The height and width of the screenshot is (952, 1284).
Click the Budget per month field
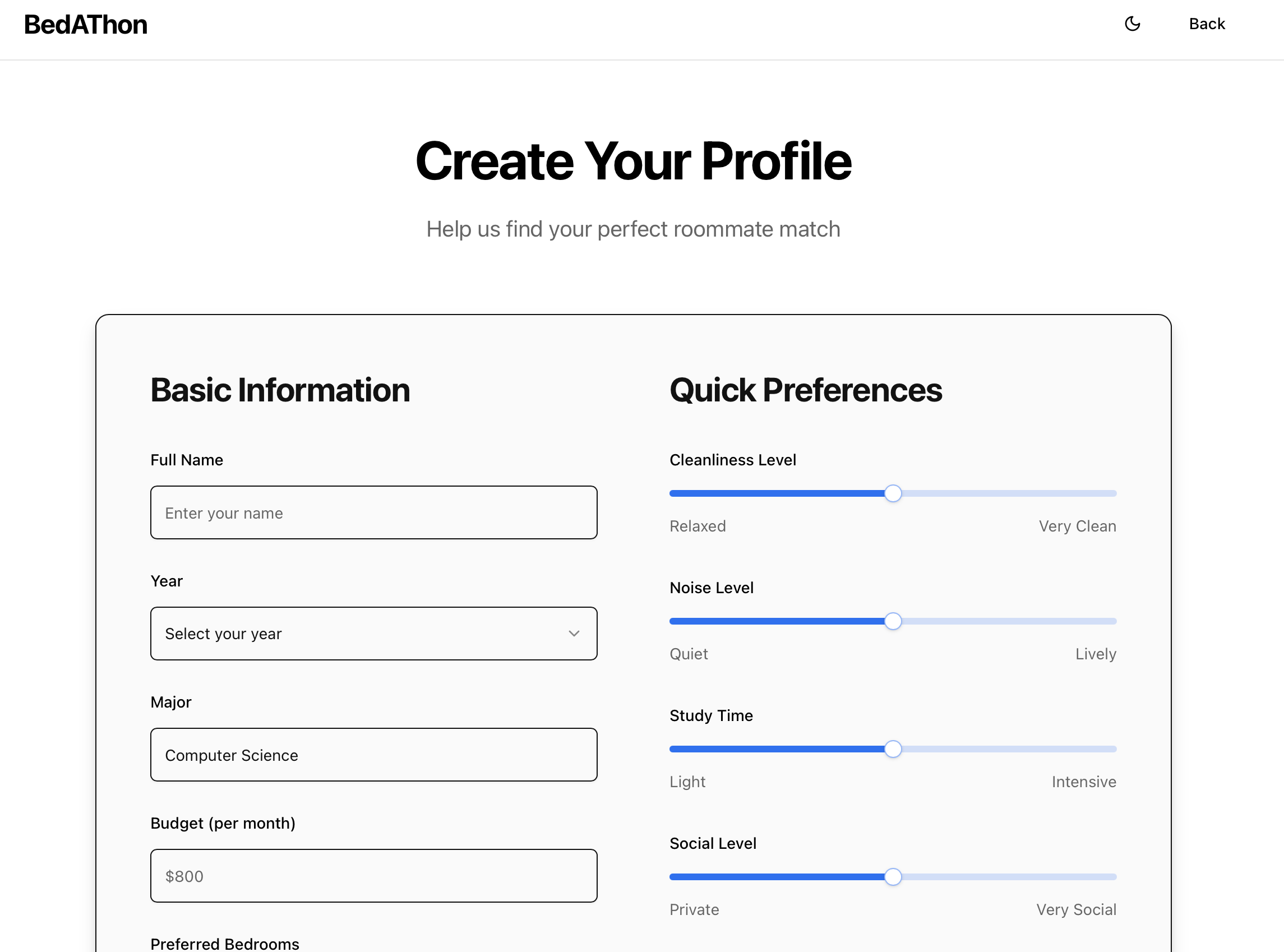coord(373,875)
